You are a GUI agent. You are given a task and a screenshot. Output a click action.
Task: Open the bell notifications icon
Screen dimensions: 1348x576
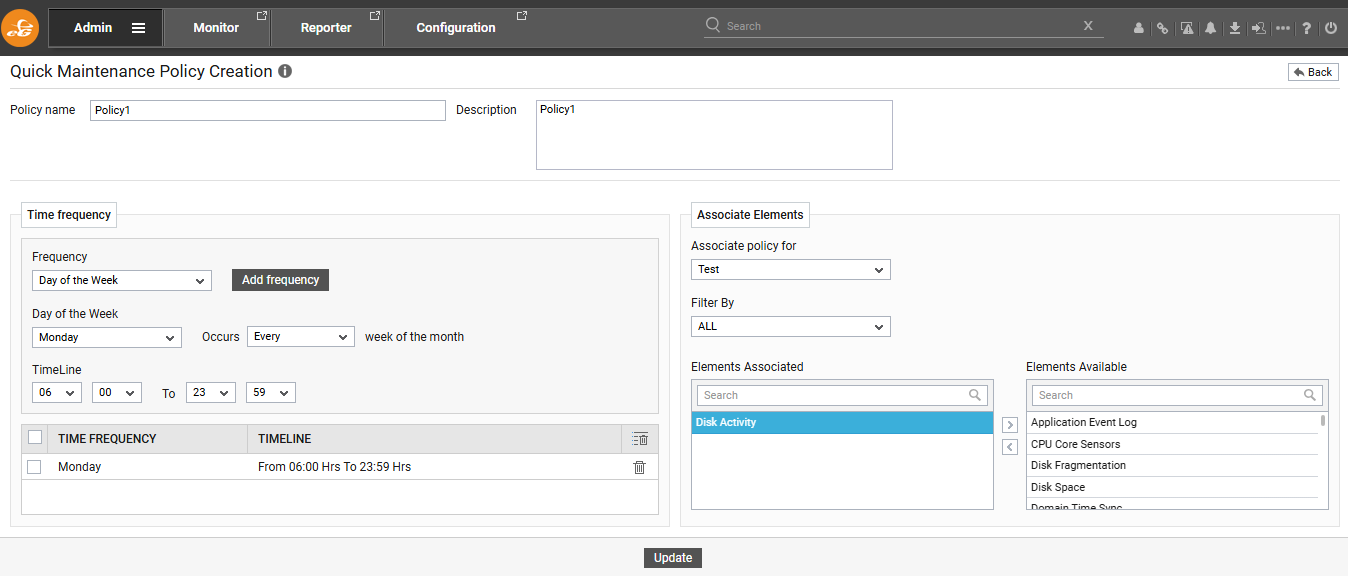point(1210,28)
